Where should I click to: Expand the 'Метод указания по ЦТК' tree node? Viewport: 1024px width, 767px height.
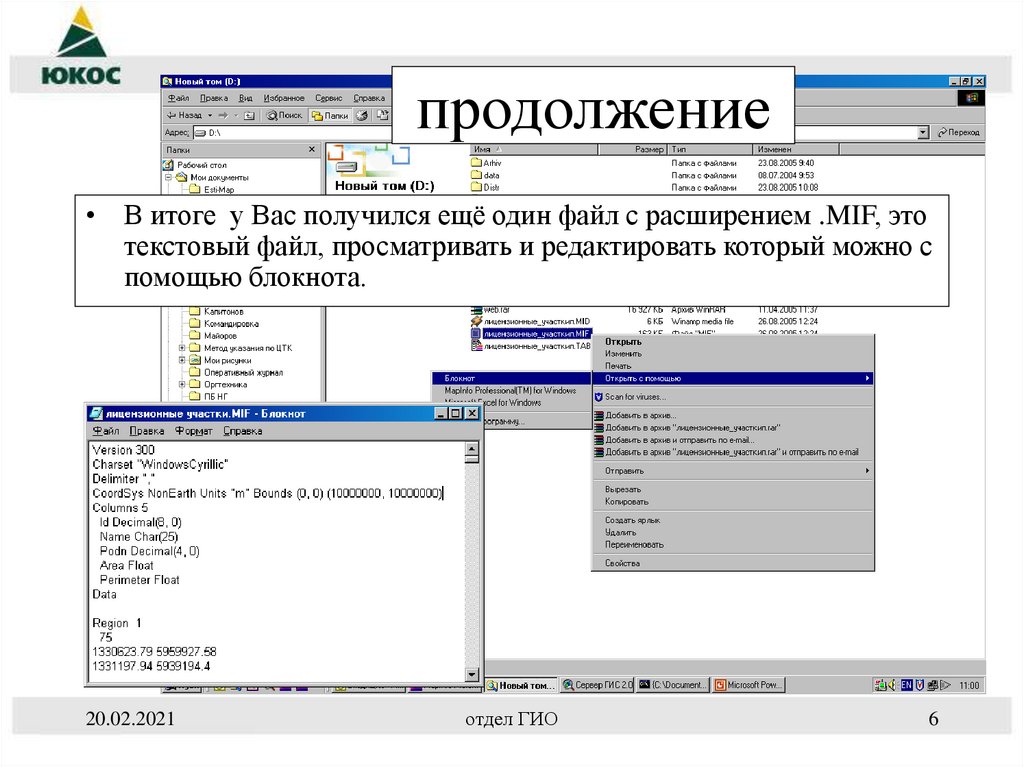tap(182, 347)
